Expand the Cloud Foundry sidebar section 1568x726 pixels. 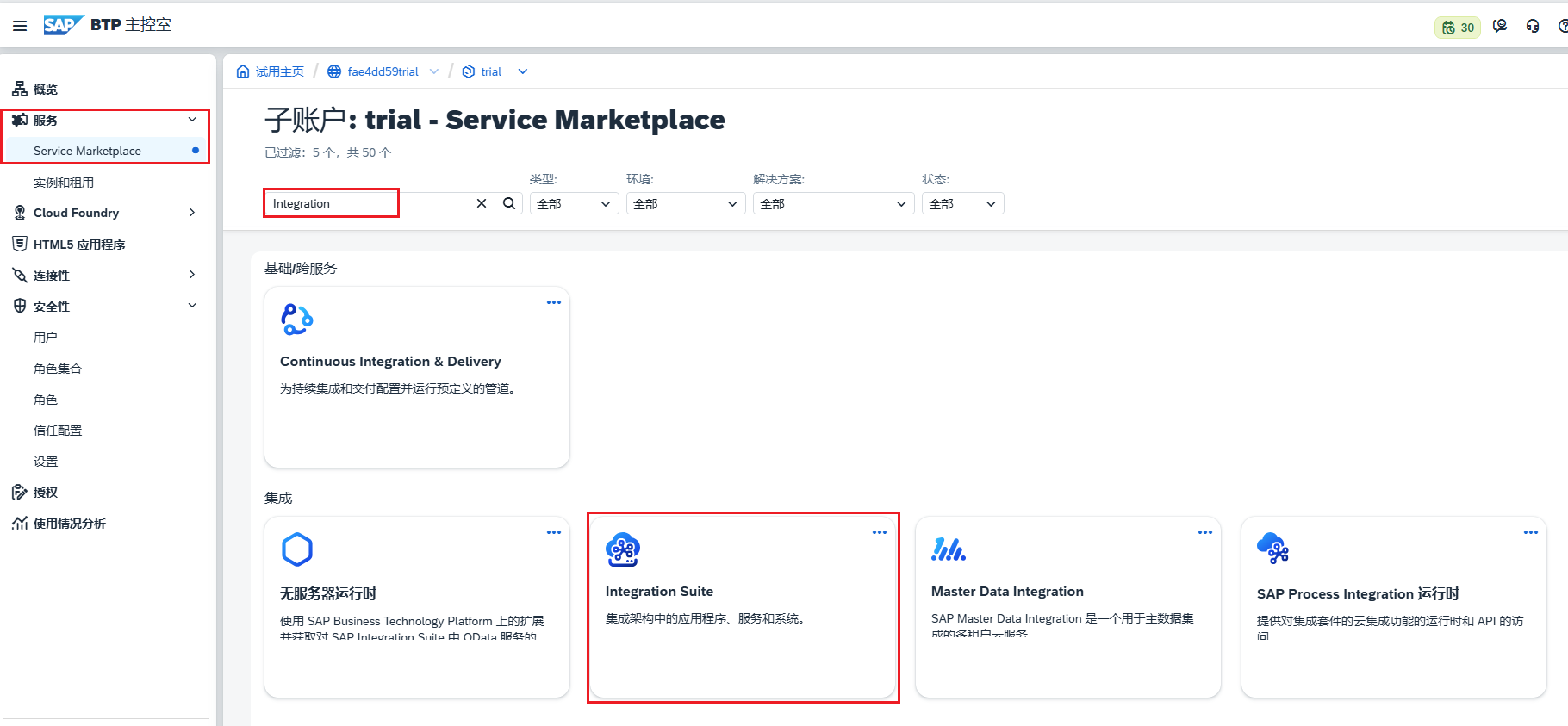point(192,213)
